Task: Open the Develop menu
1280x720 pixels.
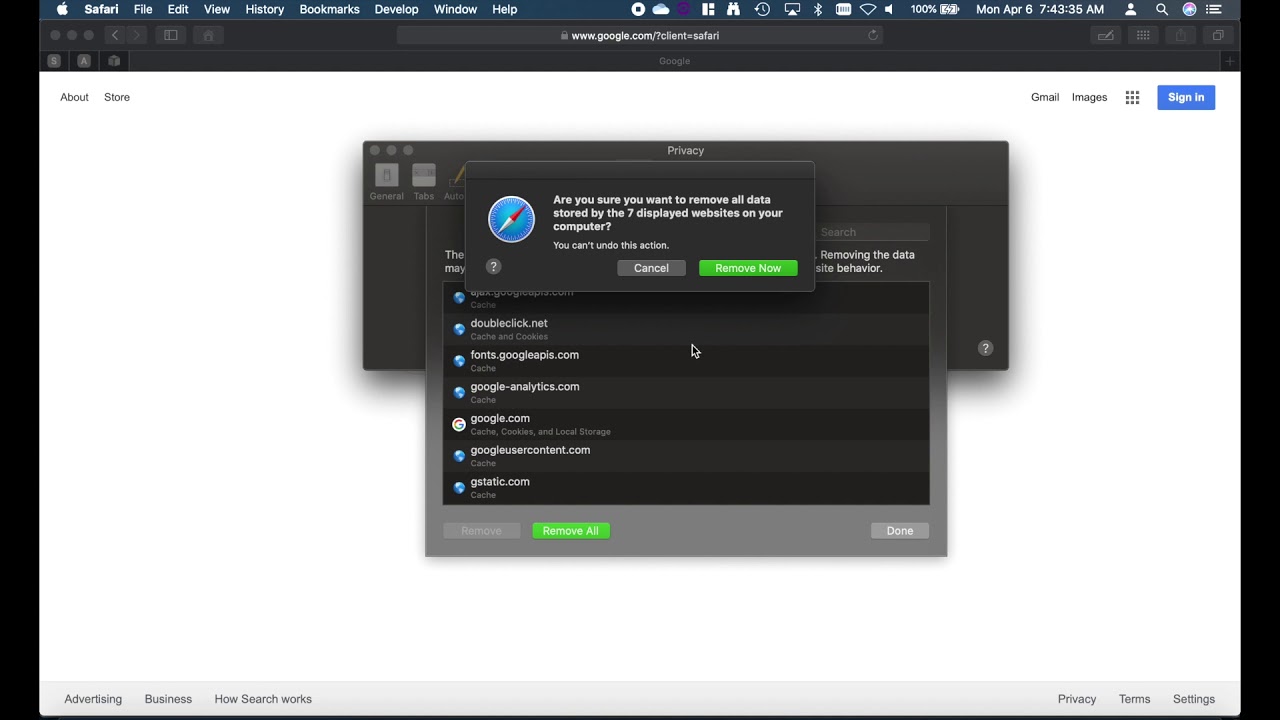Action: (396, 9)
